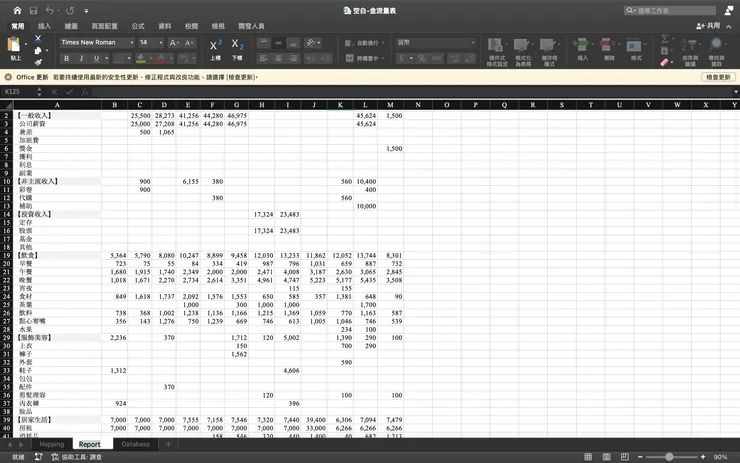
Task: Click the Paste clipboard icon
Action: click(15, 45)
